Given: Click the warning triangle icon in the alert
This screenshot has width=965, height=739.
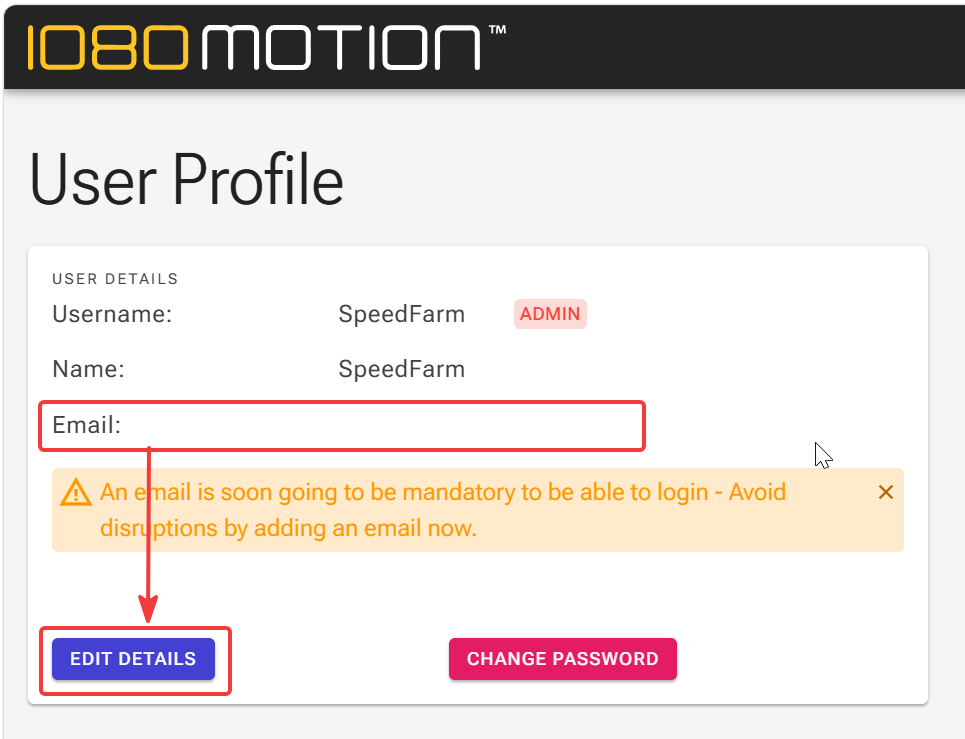Looking at the screenshot, I should [x=76, y=492].
